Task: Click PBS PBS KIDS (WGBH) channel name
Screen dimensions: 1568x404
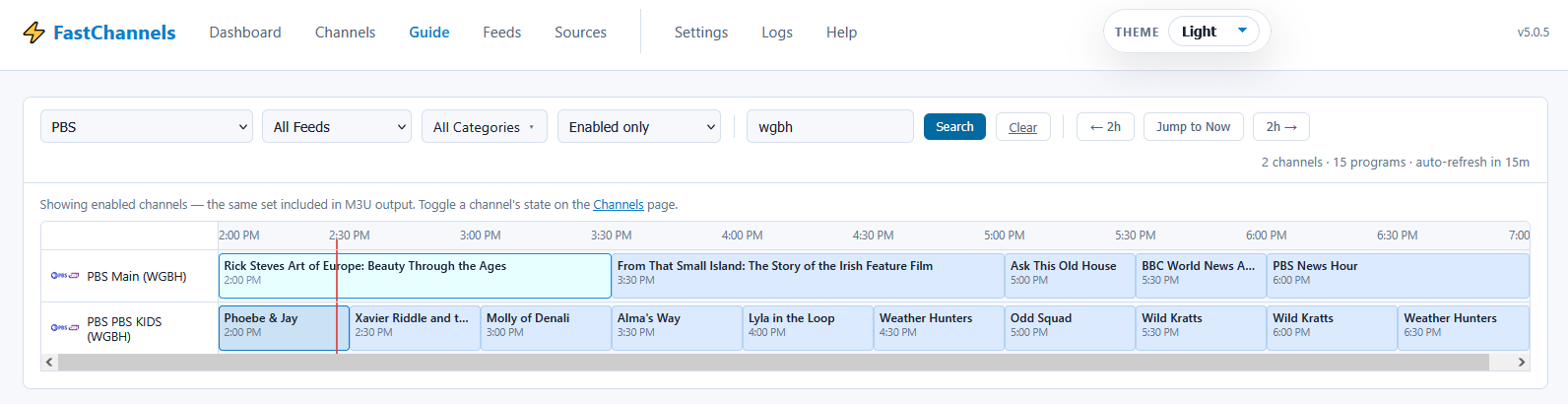Action: 124,329
